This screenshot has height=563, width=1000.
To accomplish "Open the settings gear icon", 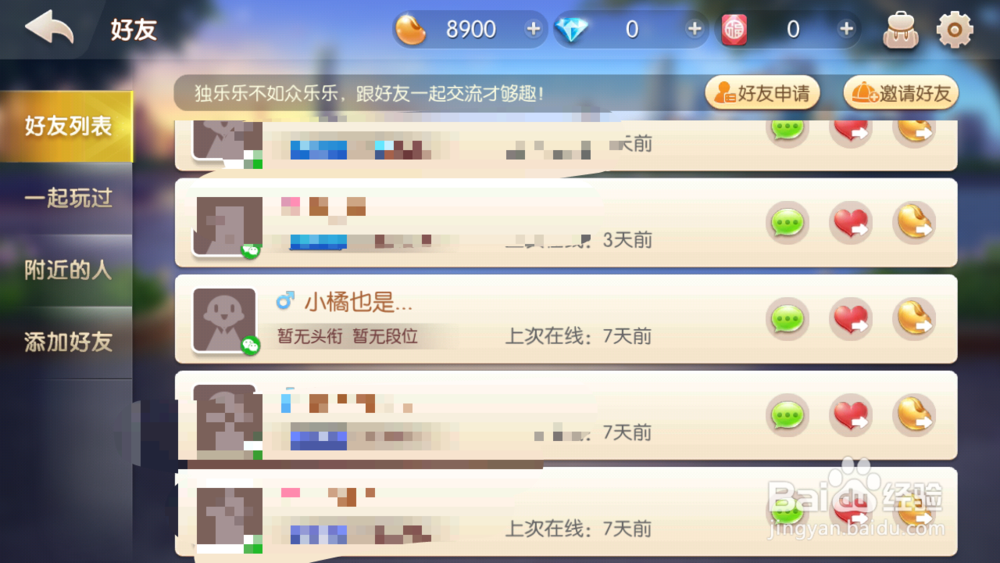I will pyautogui.click(x=954, y=29).
